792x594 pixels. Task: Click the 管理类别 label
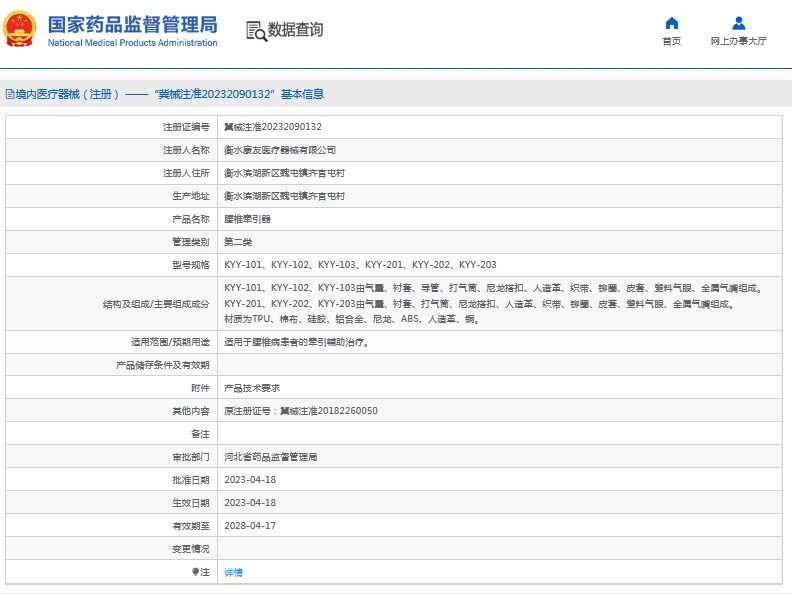(x=190, y=242)
